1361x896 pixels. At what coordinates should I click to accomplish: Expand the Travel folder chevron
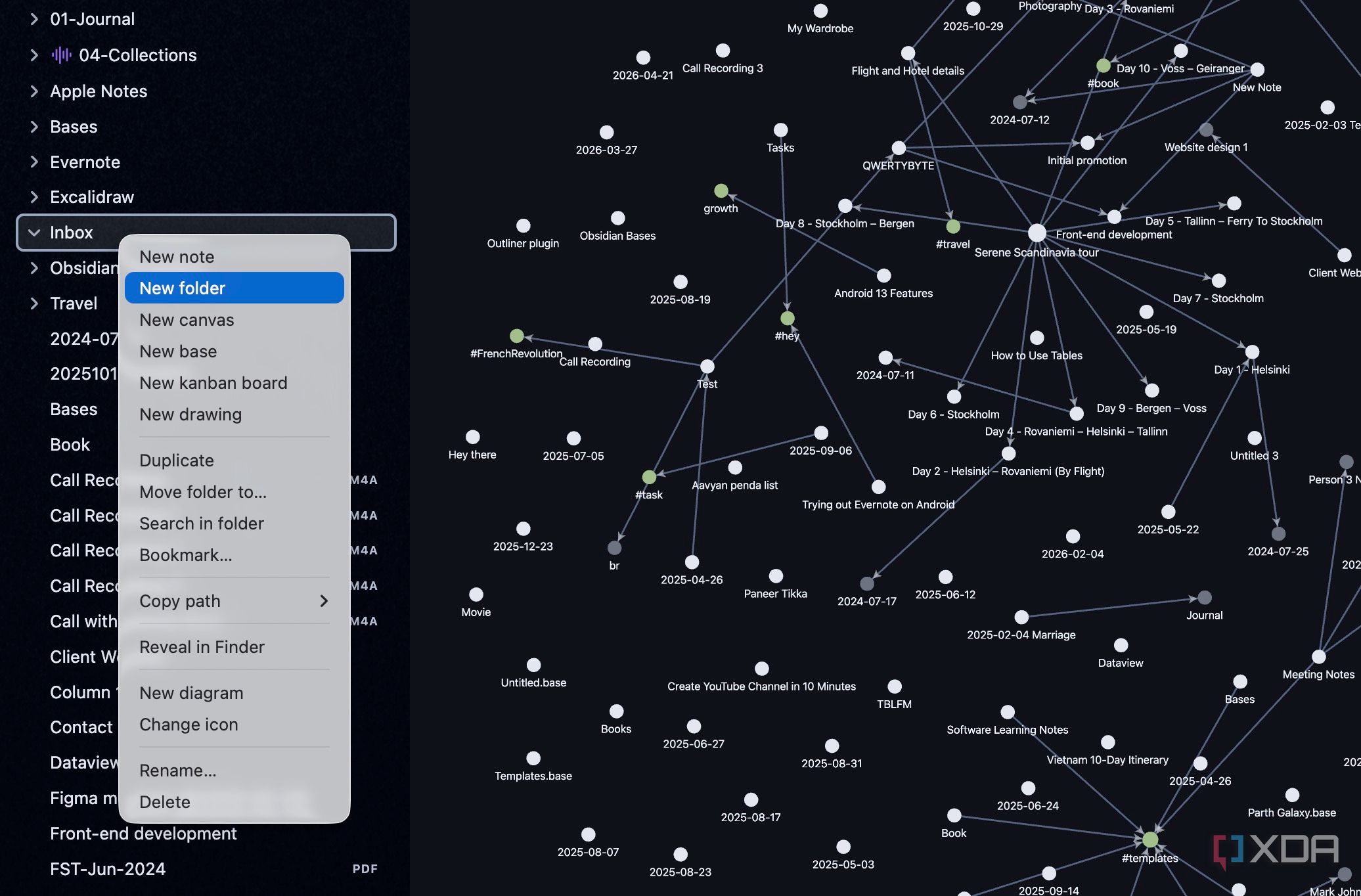34,303
